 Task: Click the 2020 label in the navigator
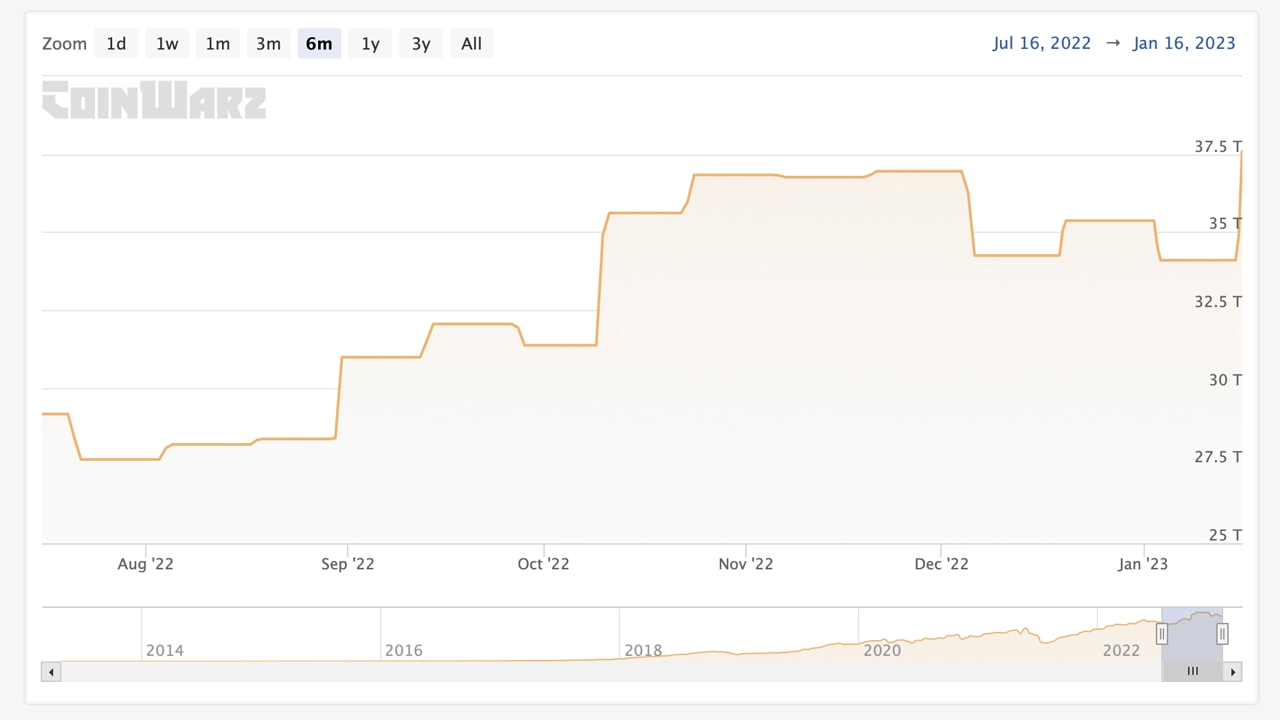point(882,650)
